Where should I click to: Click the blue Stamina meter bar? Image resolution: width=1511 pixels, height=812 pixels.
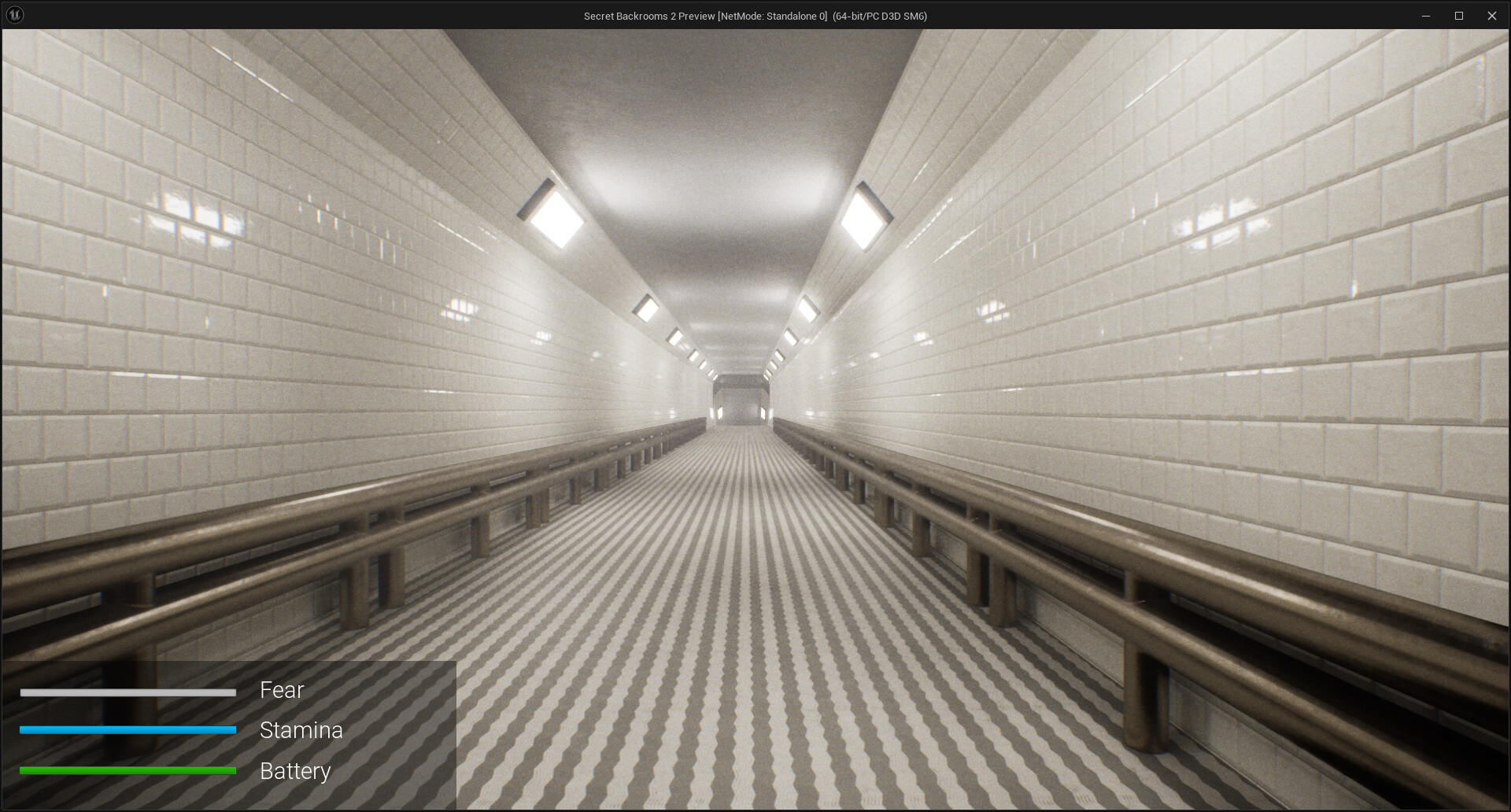(127, 730)
